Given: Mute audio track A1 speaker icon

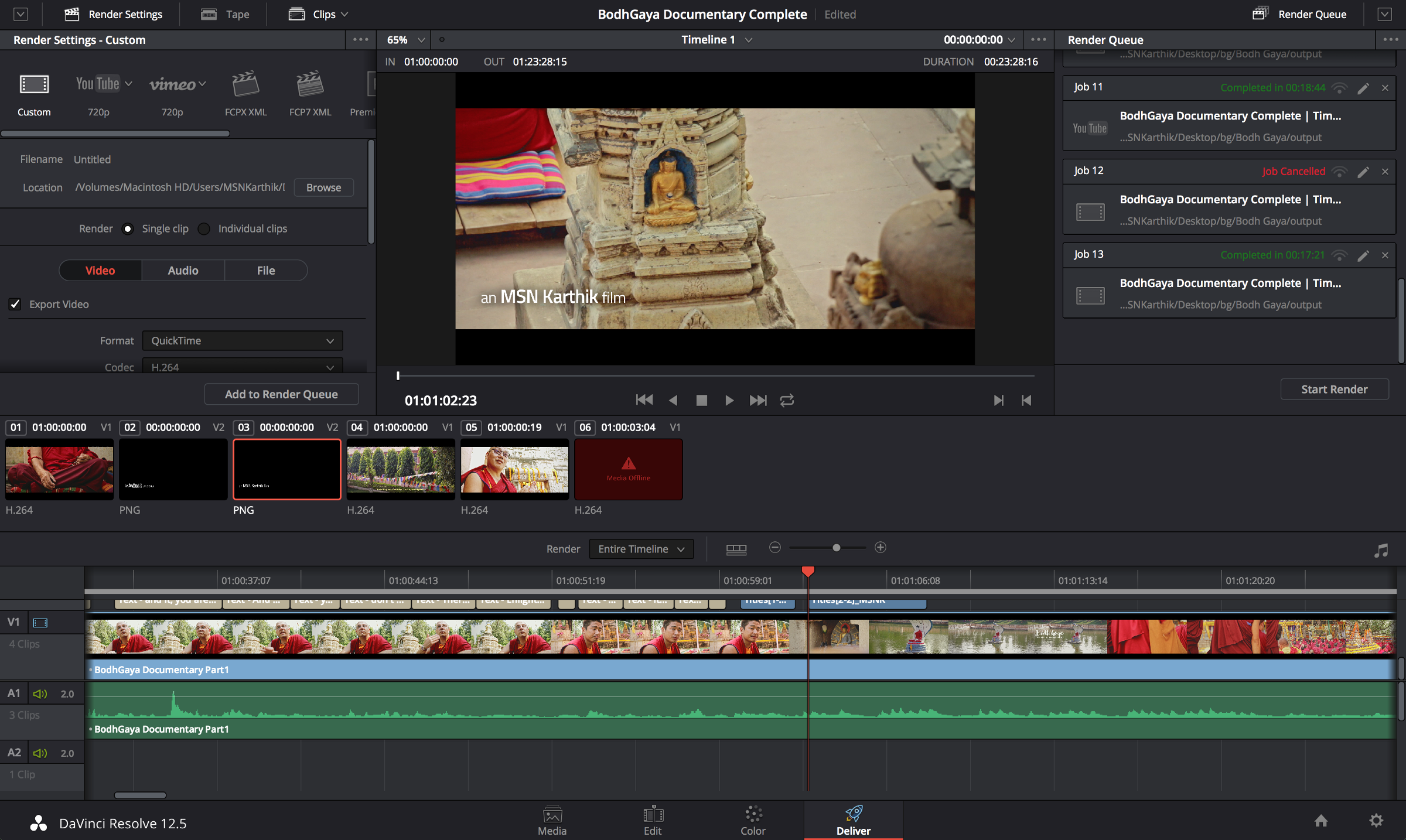Looking at the screenshot, I should (x=40, y=694).
